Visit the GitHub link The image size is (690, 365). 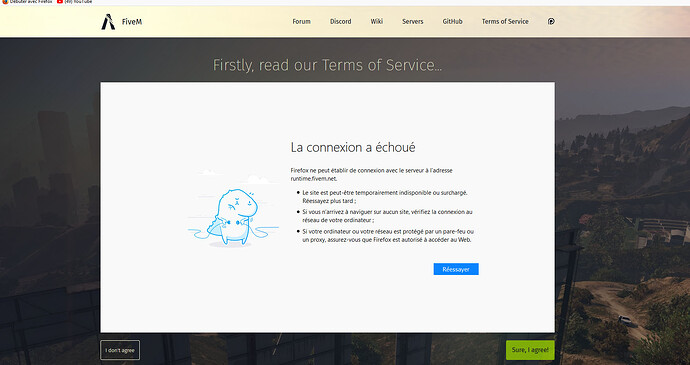[x=452, y=22]
